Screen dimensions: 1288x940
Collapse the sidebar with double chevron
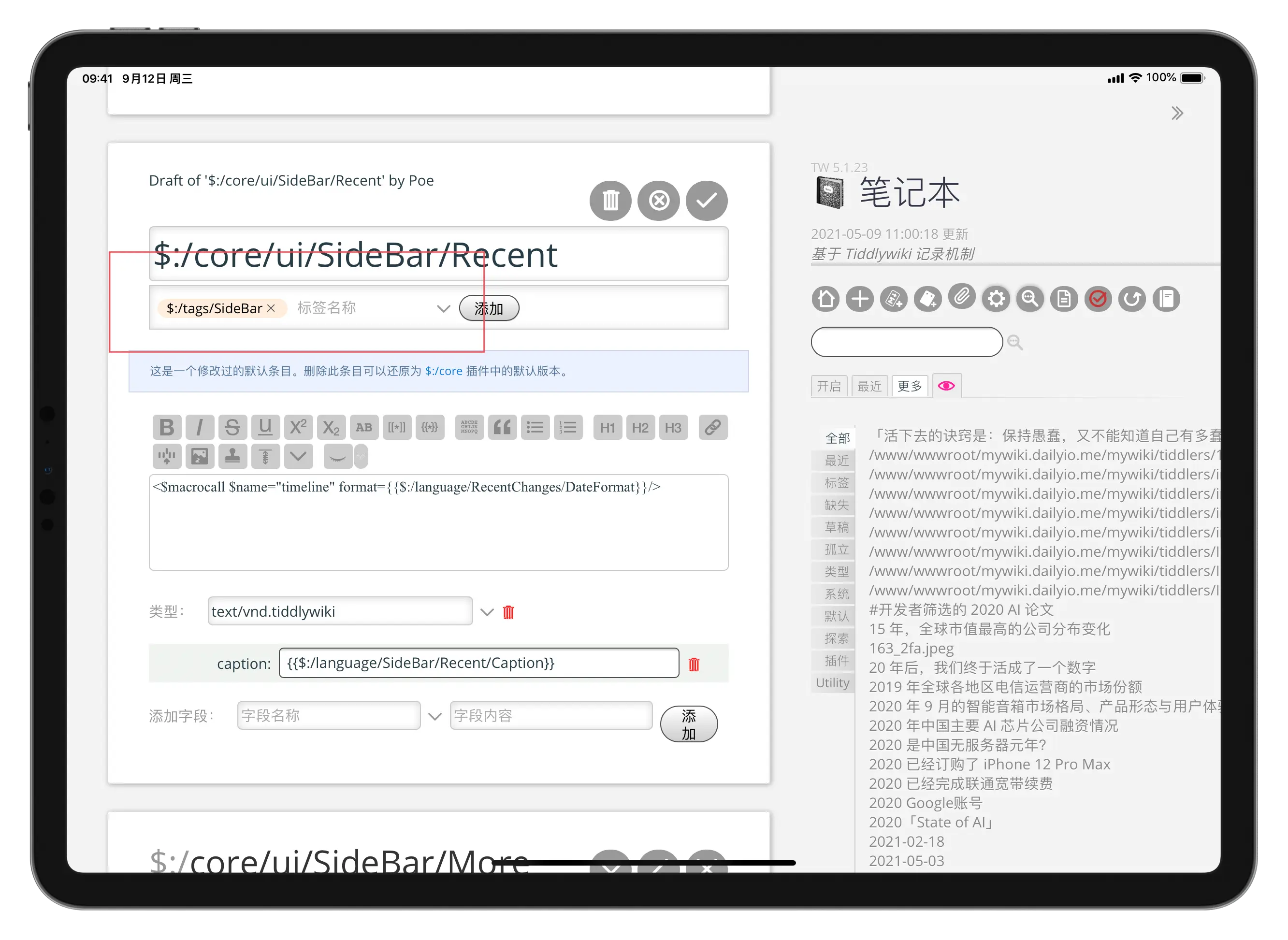pyautogui.click(x=1177, y=113)
